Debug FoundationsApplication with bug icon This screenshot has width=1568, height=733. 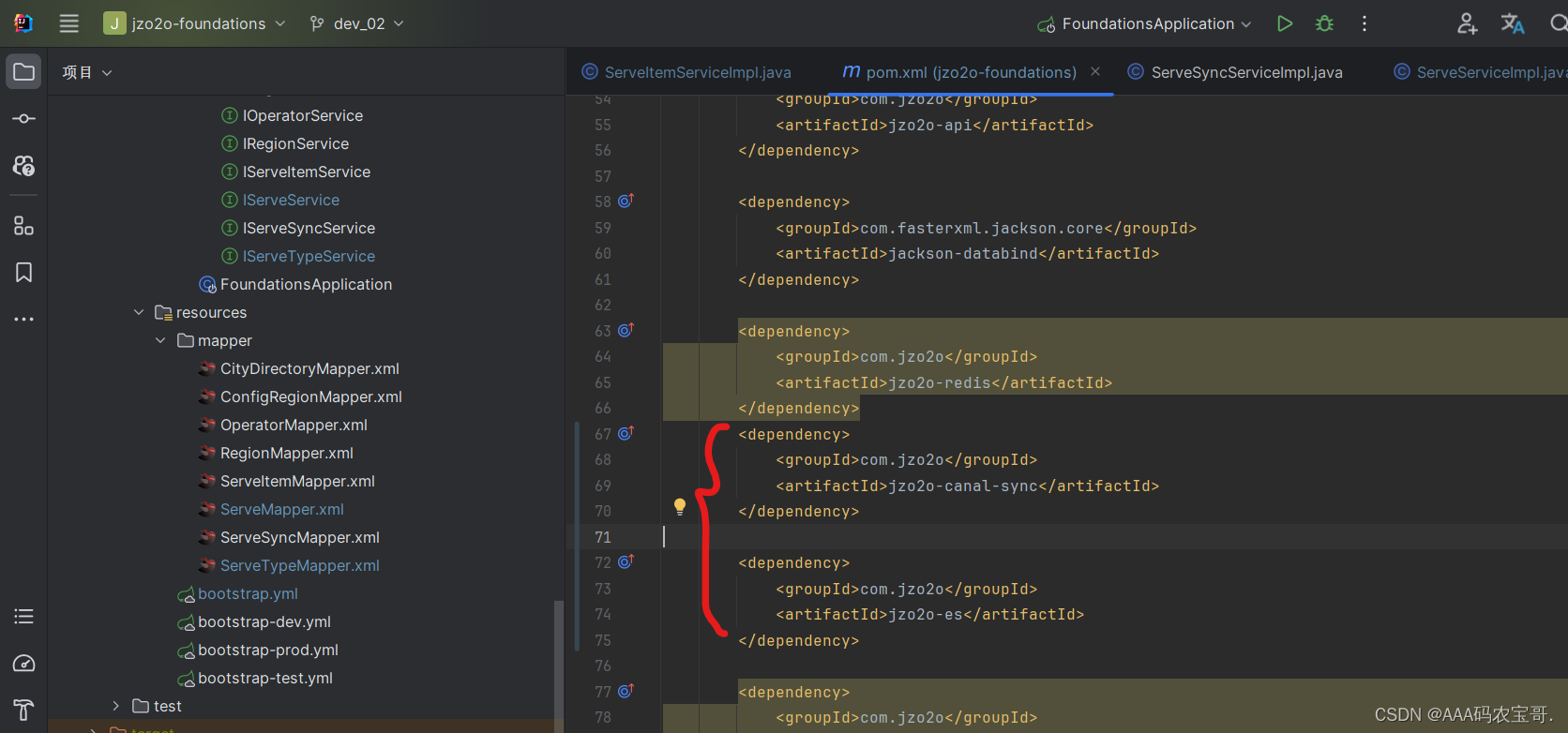point(1324,23)
